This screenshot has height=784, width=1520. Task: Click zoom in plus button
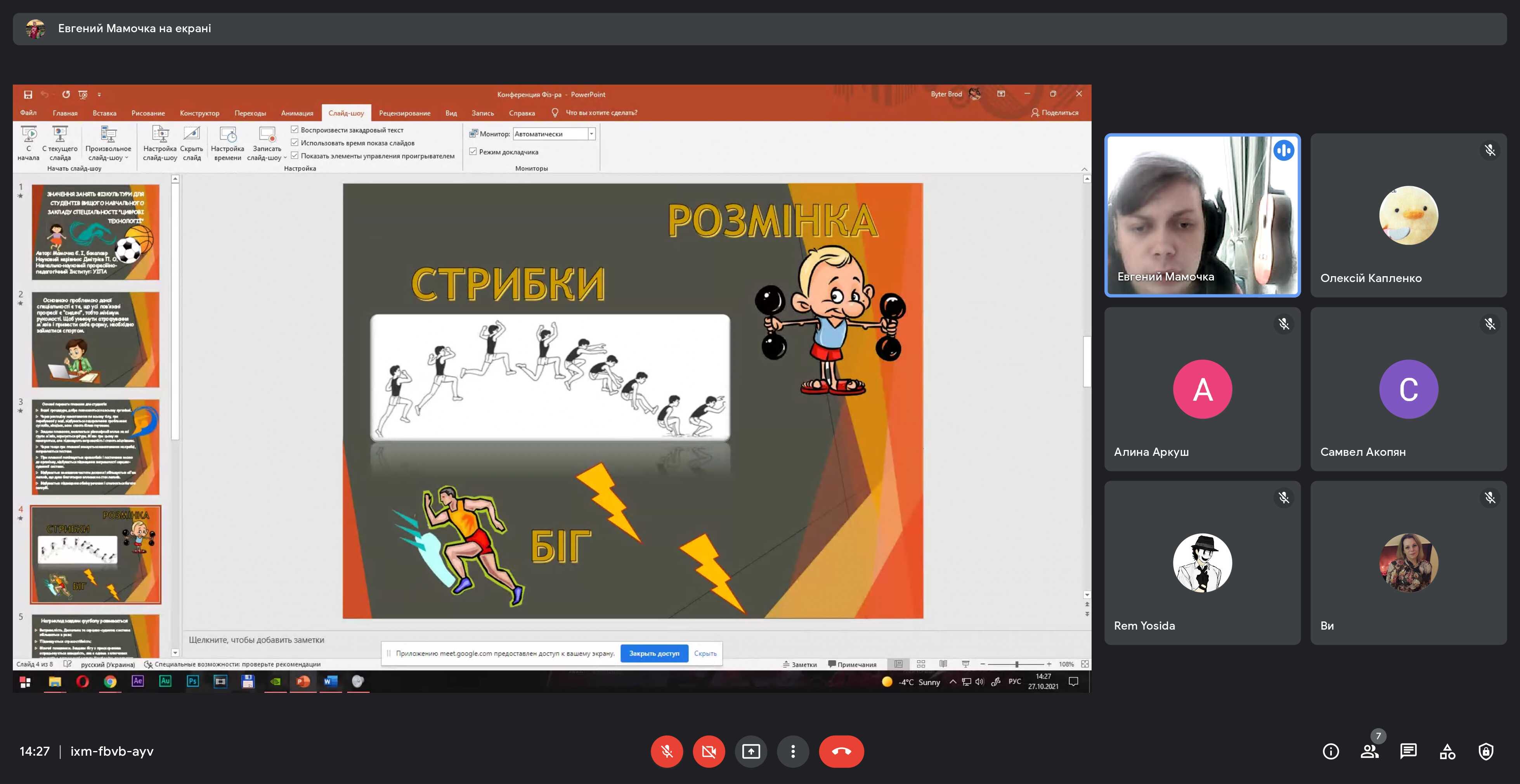click(1049, 664)
